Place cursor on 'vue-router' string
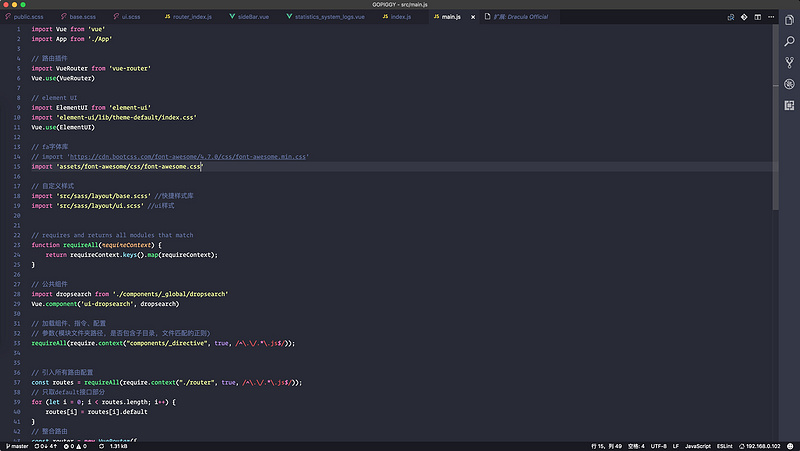 pos(130,68)
